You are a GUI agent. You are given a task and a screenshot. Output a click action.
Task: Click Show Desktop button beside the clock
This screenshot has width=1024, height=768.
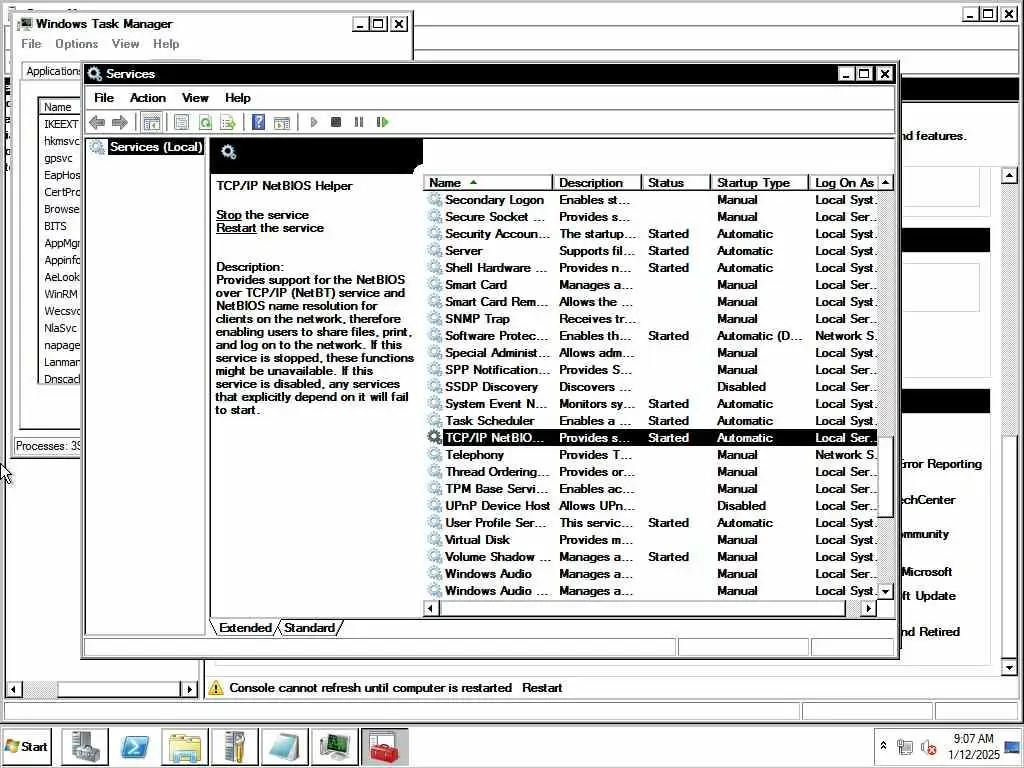pos(1014,746)
